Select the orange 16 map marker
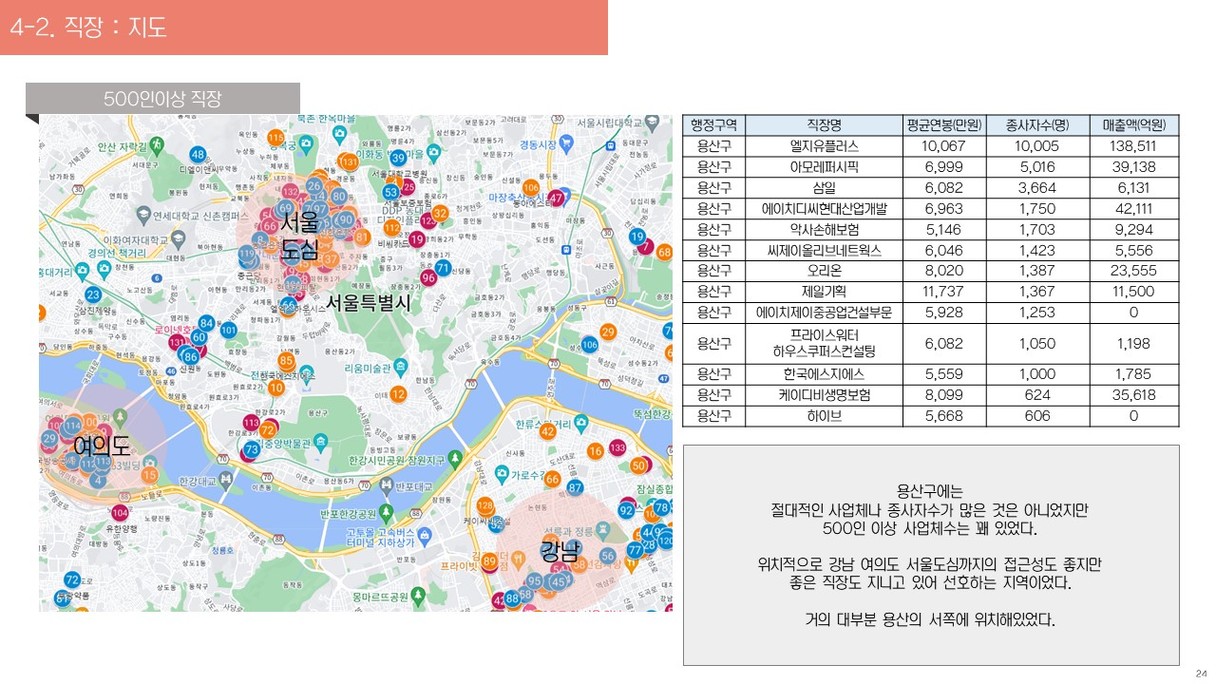1216x684 pixels. 595,452
